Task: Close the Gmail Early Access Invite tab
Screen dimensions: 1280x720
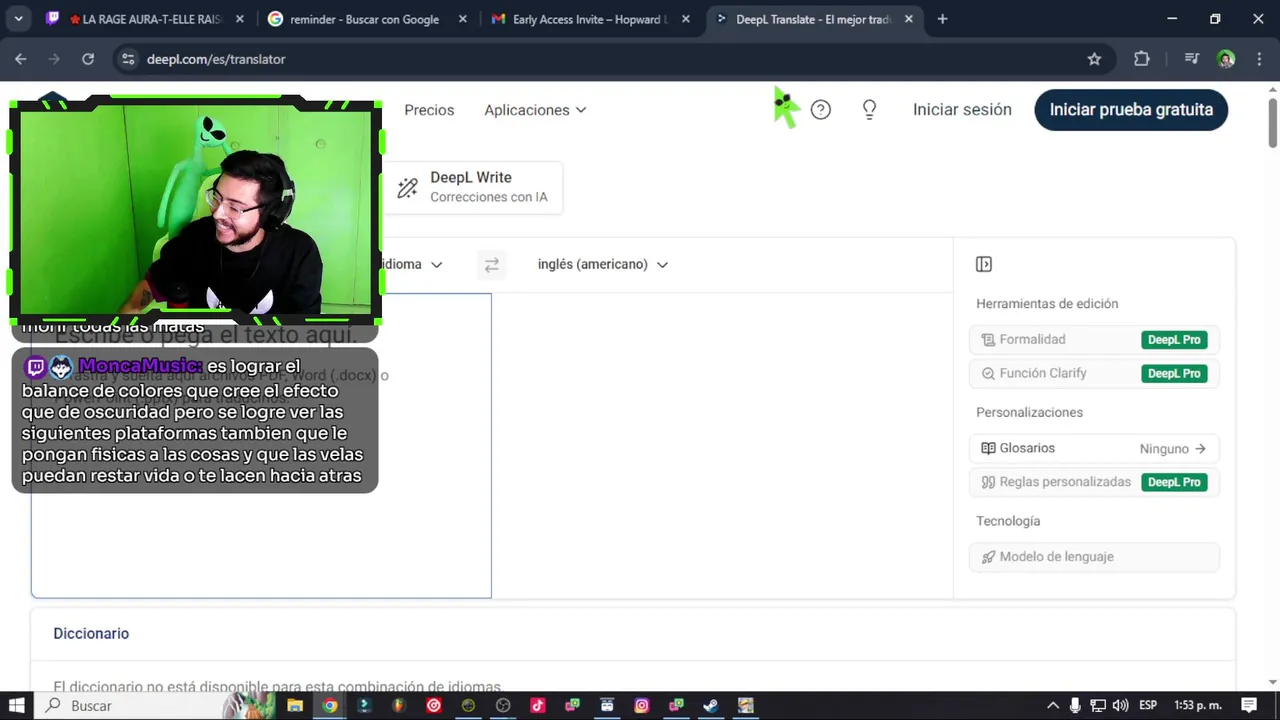Action: (686, 19)
